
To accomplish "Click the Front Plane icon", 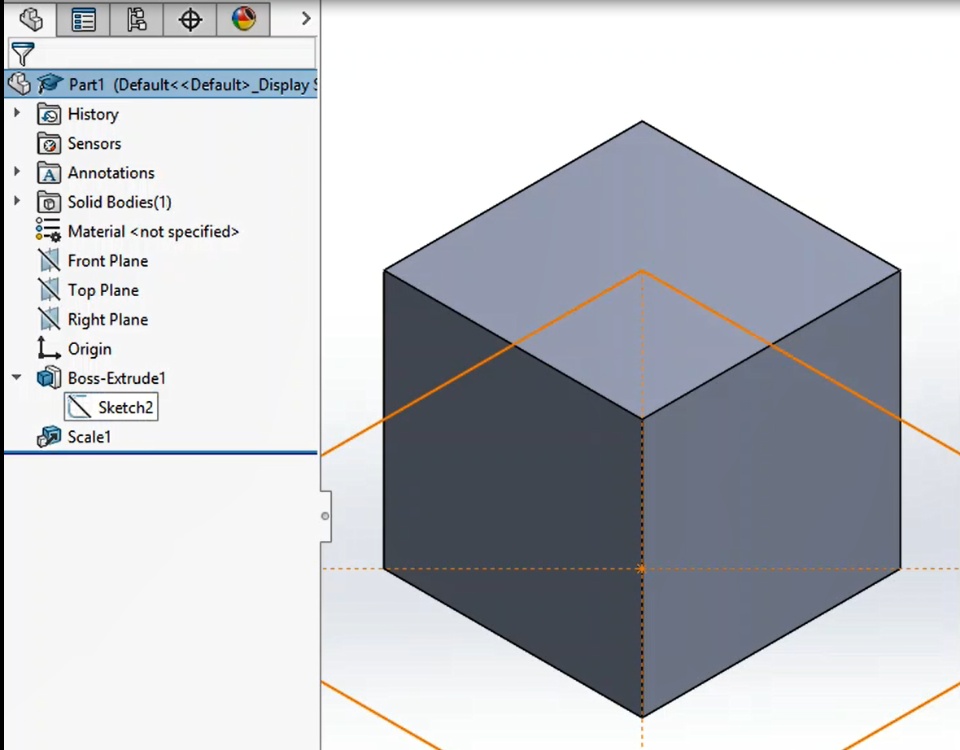I will 49,261.
